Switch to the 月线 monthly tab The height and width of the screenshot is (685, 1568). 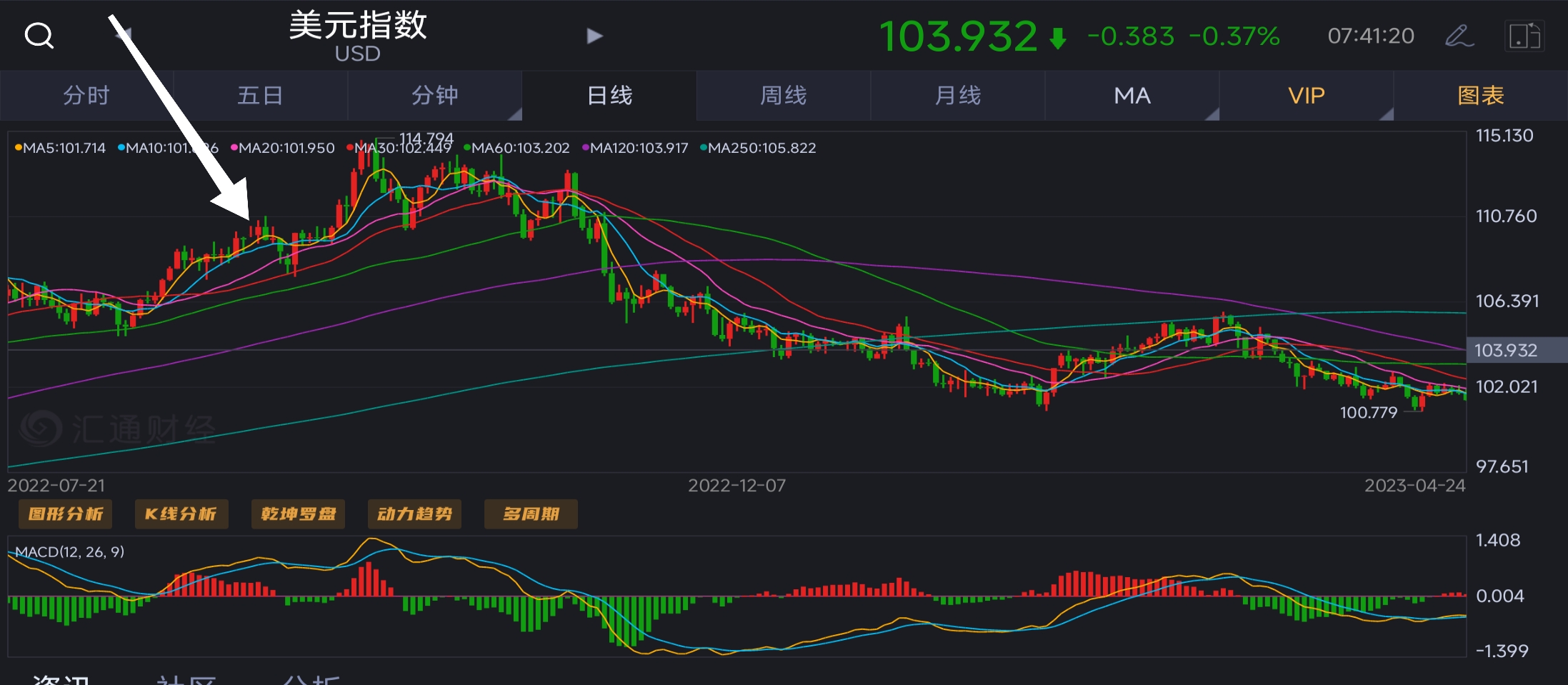point(958,95)
